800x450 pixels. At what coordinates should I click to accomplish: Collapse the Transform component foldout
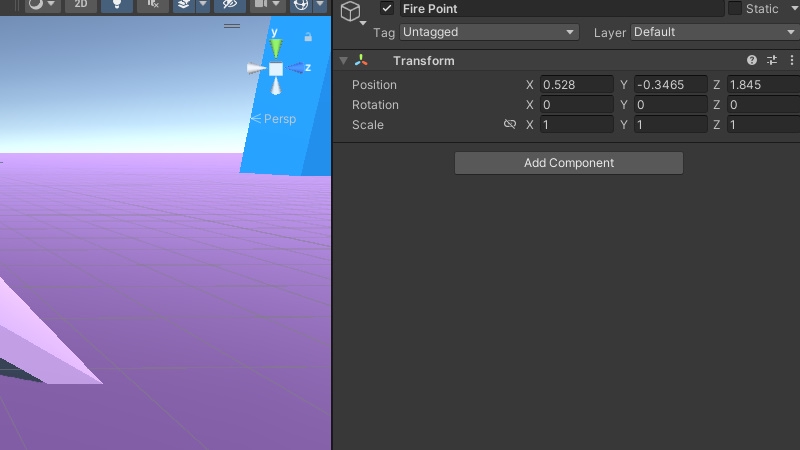[x=343, y=61]
